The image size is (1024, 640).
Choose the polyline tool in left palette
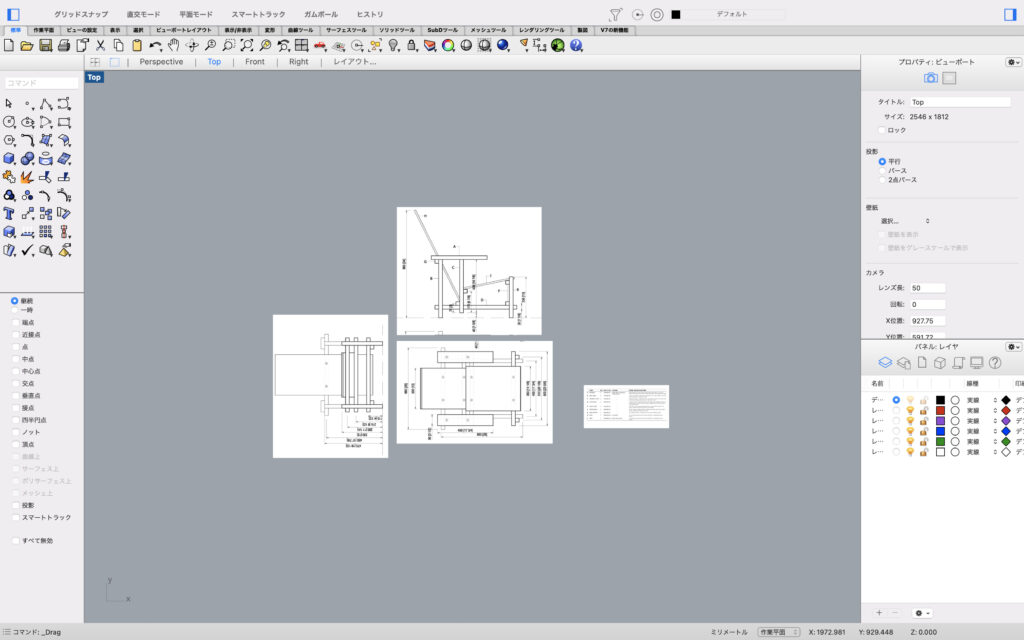(46, 104)
